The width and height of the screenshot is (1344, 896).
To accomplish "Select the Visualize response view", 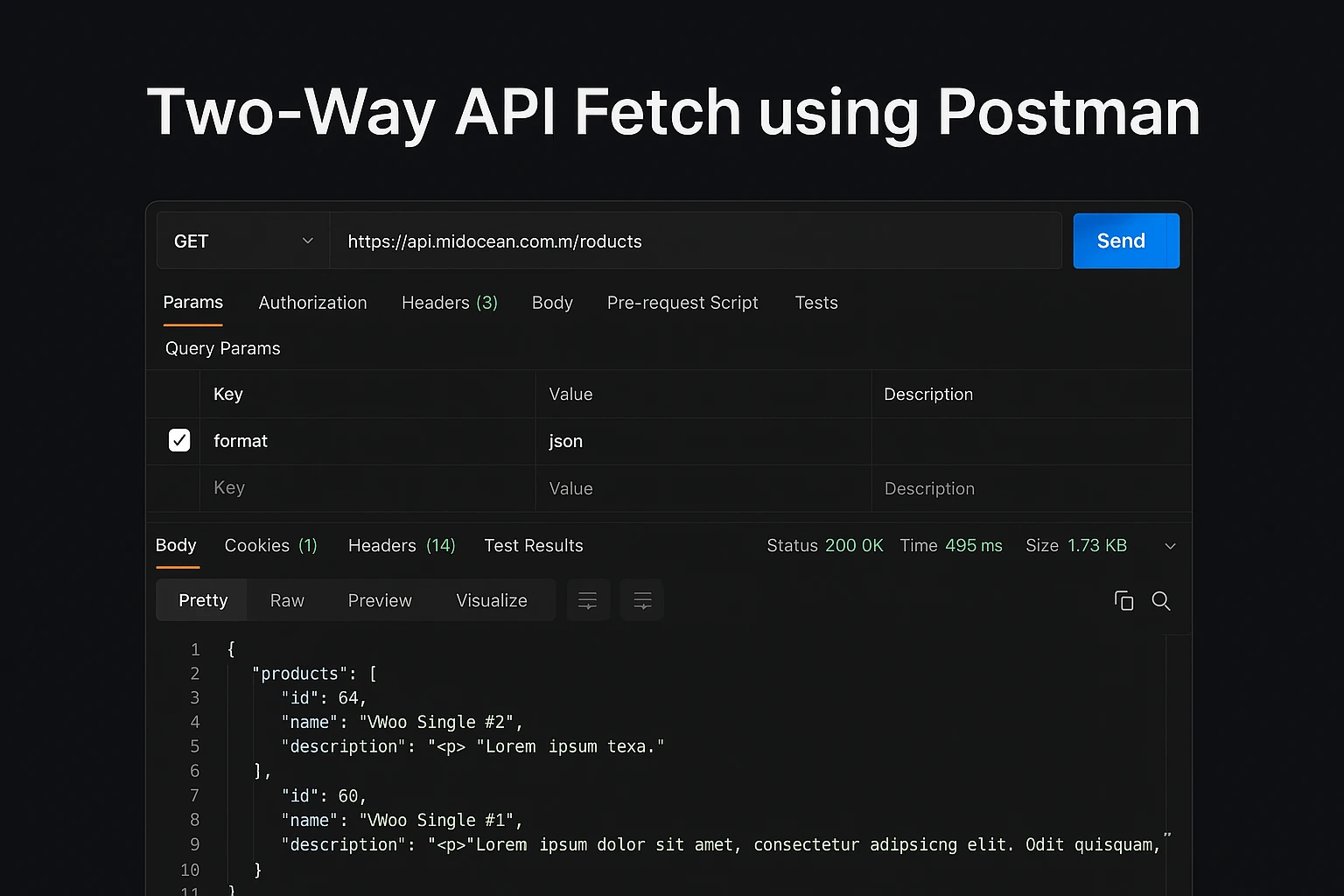I will tap(492, 601).
